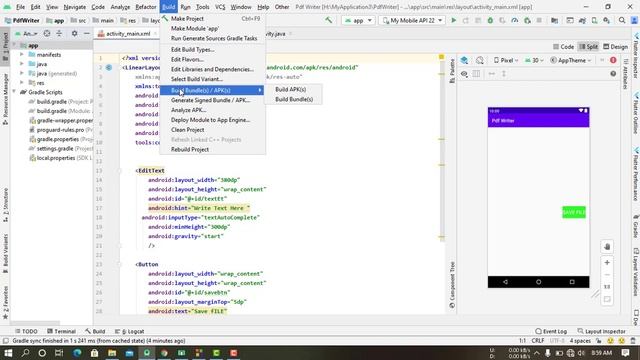Open the TODO tool window button
640x360 pixels.
point(26,331)
